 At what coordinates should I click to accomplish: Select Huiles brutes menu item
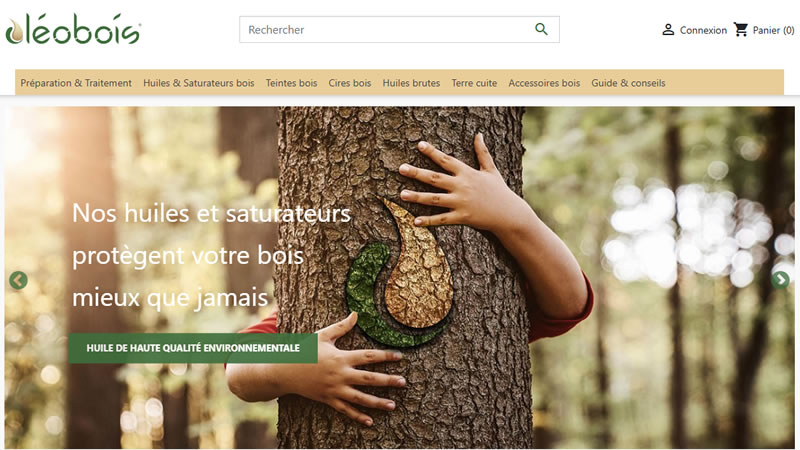tap(411, 83)
